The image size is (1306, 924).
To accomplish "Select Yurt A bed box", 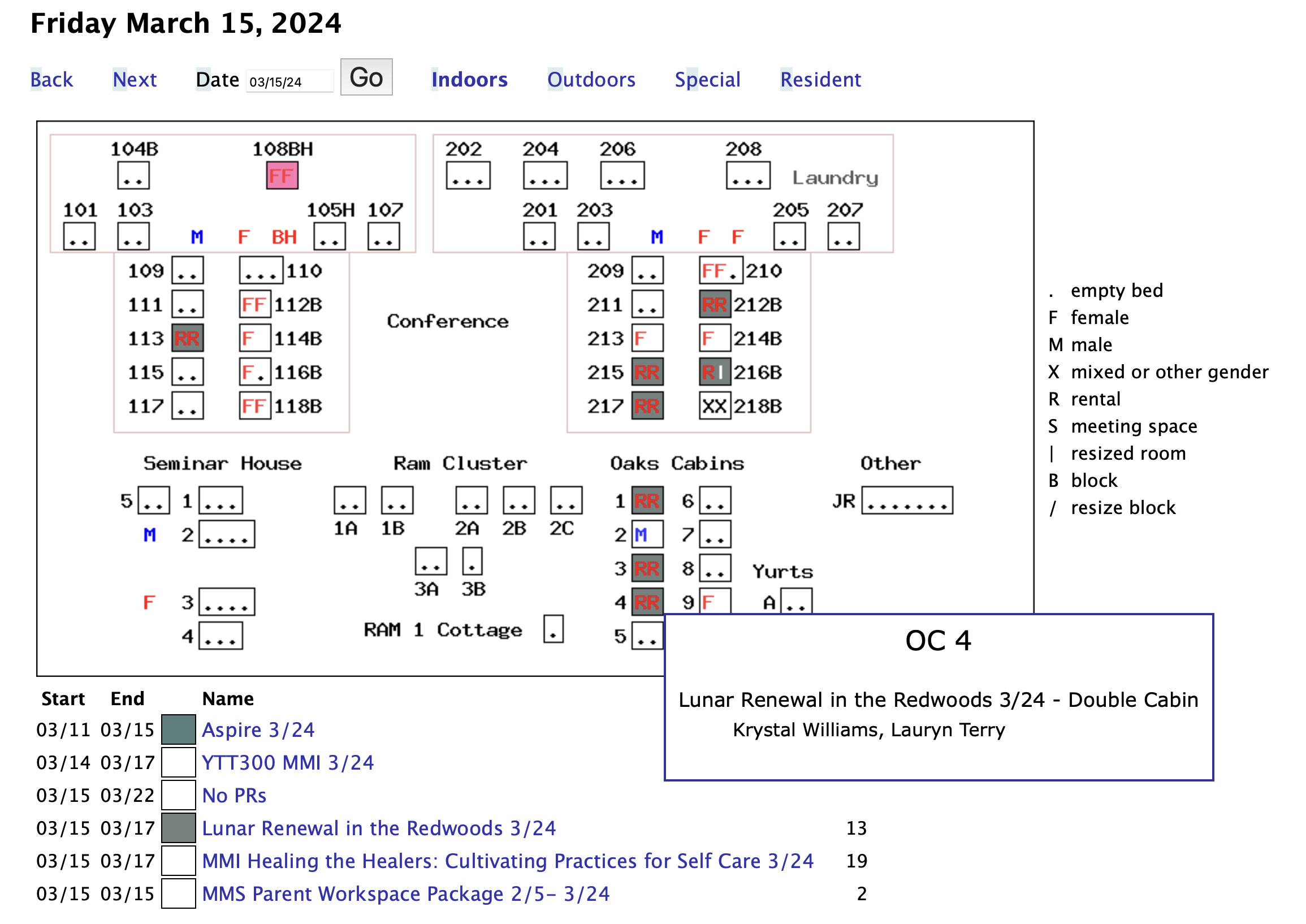I will [x=796, y=602].
